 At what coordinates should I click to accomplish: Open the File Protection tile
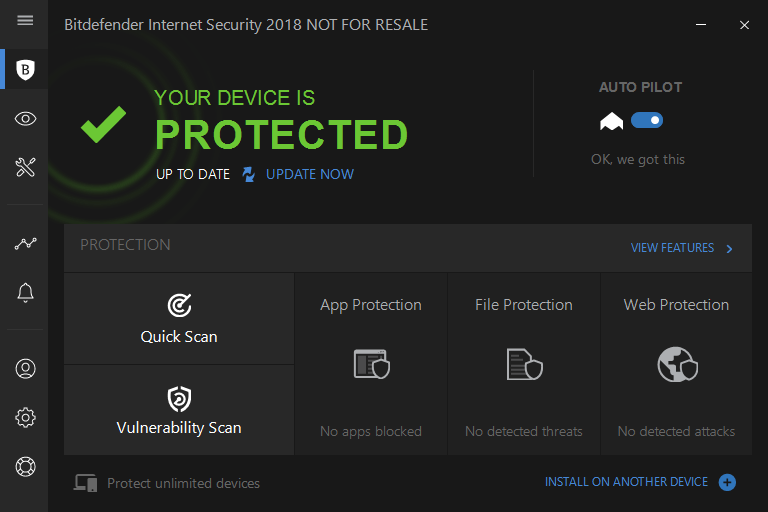[x=524, y=364]
